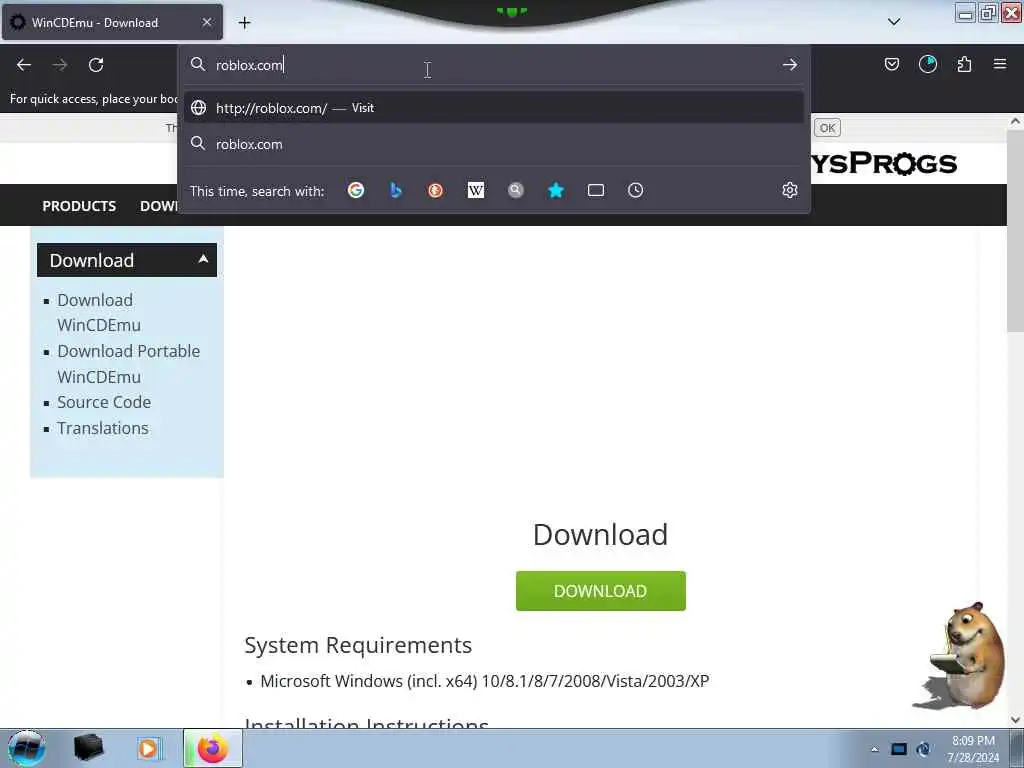
Task: Search this time with Wikipedia
Action: pyautogui.click(x=476, y=190)
